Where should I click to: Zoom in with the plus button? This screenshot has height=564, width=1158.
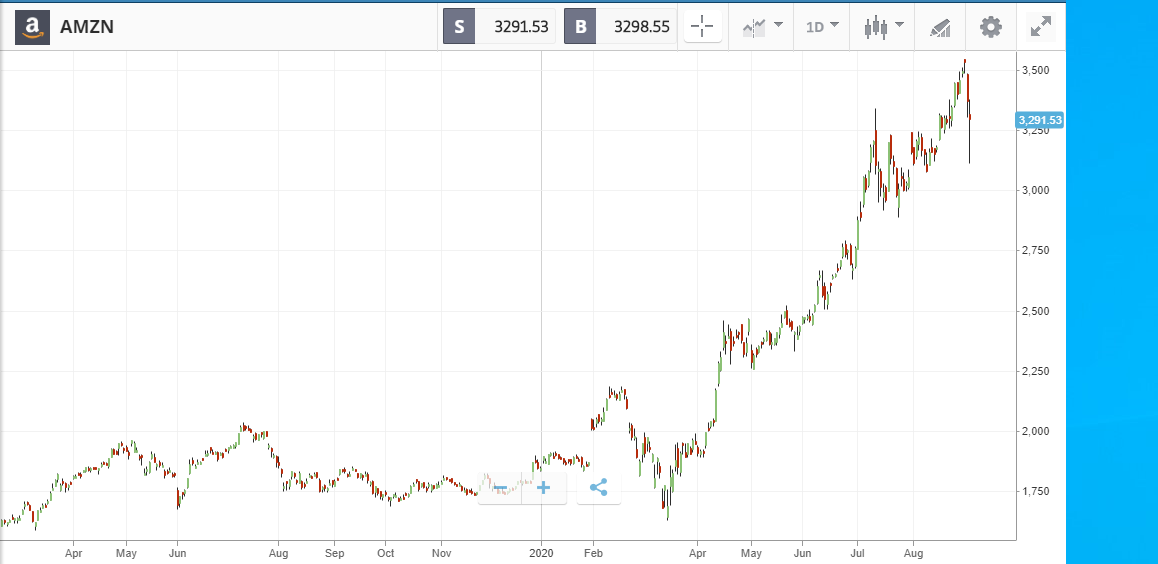pyautogui.click(x=544, y=488)
